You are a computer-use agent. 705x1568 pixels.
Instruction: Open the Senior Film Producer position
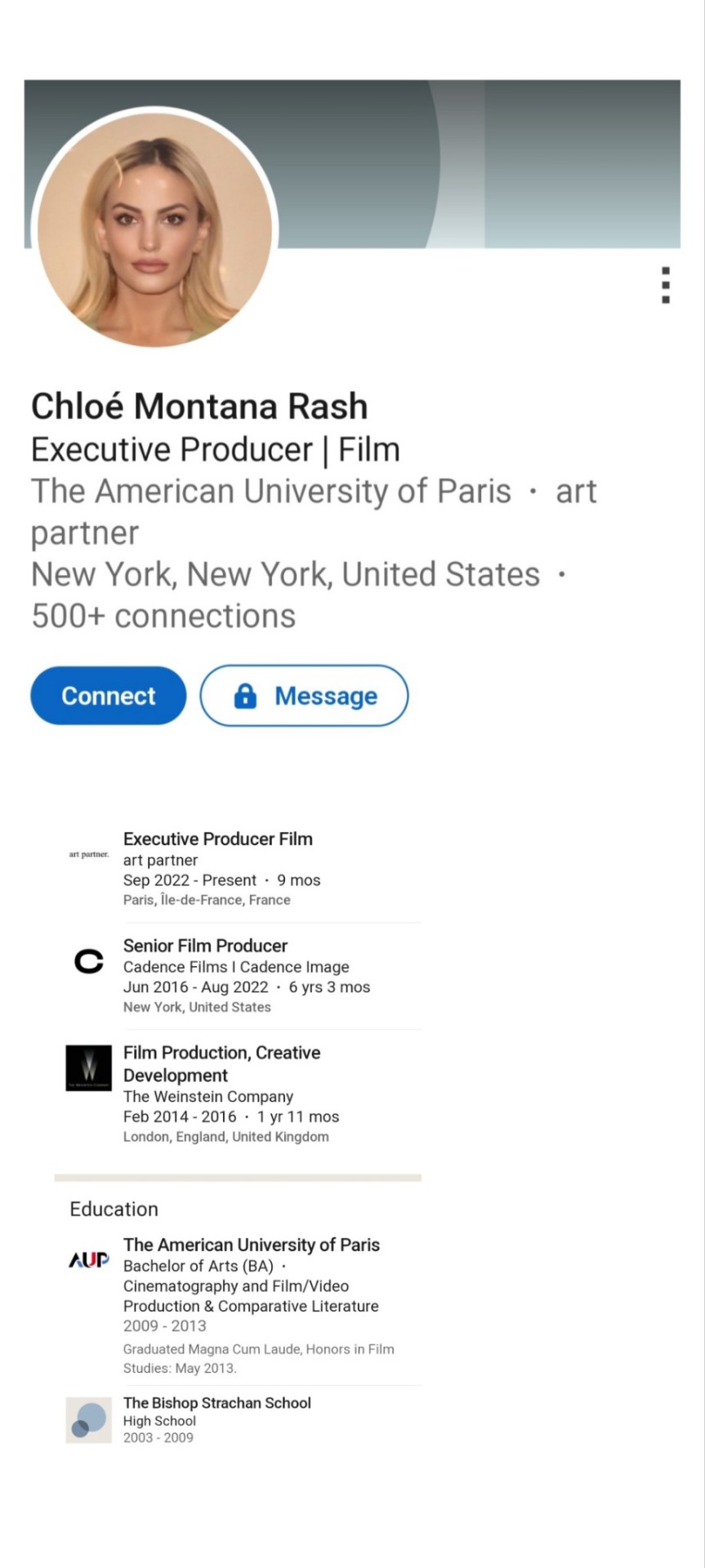tap(205, 946)
